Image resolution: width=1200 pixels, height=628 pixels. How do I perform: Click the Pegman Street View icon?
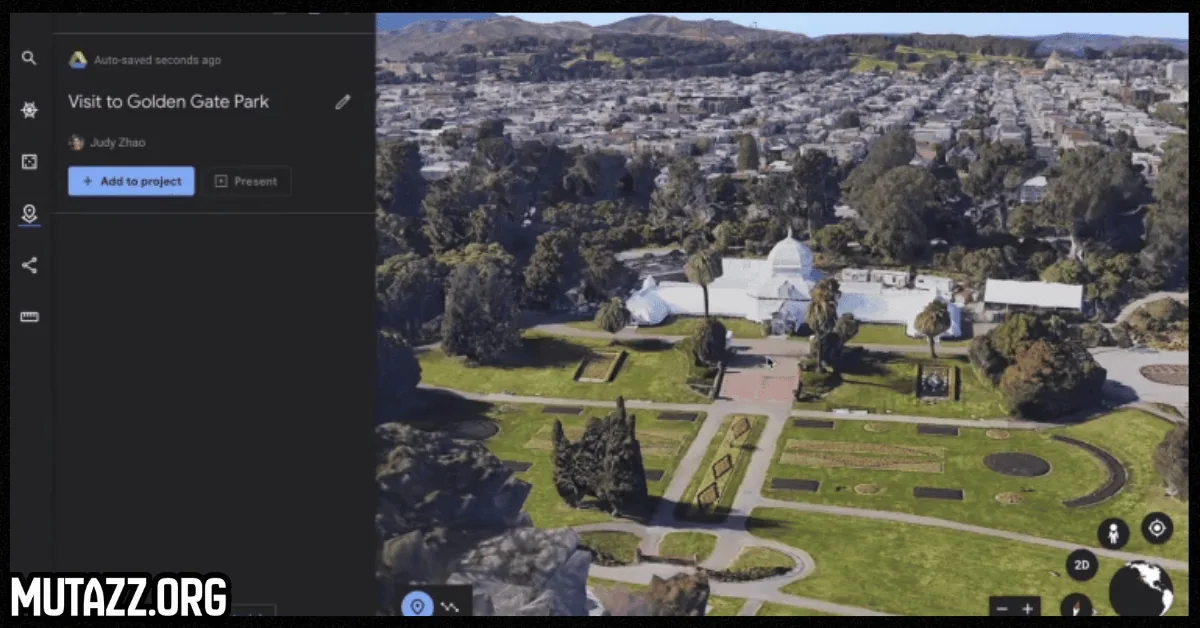point(1112,533)
